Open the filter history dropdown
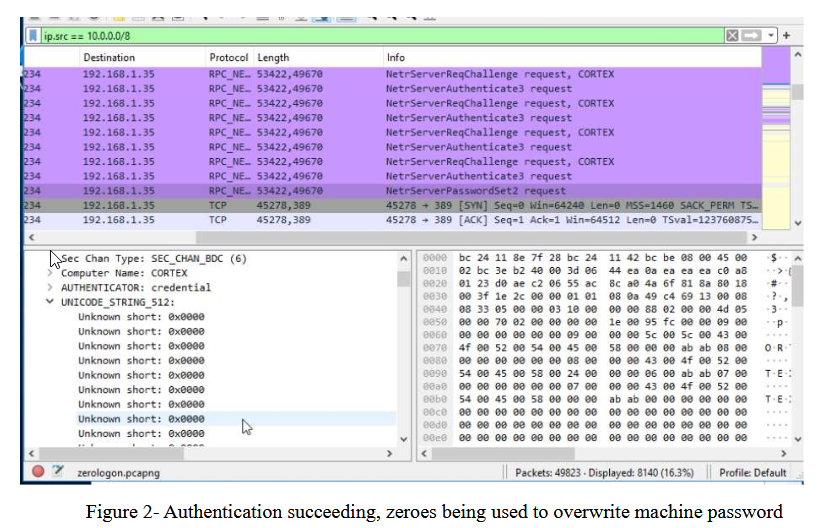 click(x=771, y=36)
